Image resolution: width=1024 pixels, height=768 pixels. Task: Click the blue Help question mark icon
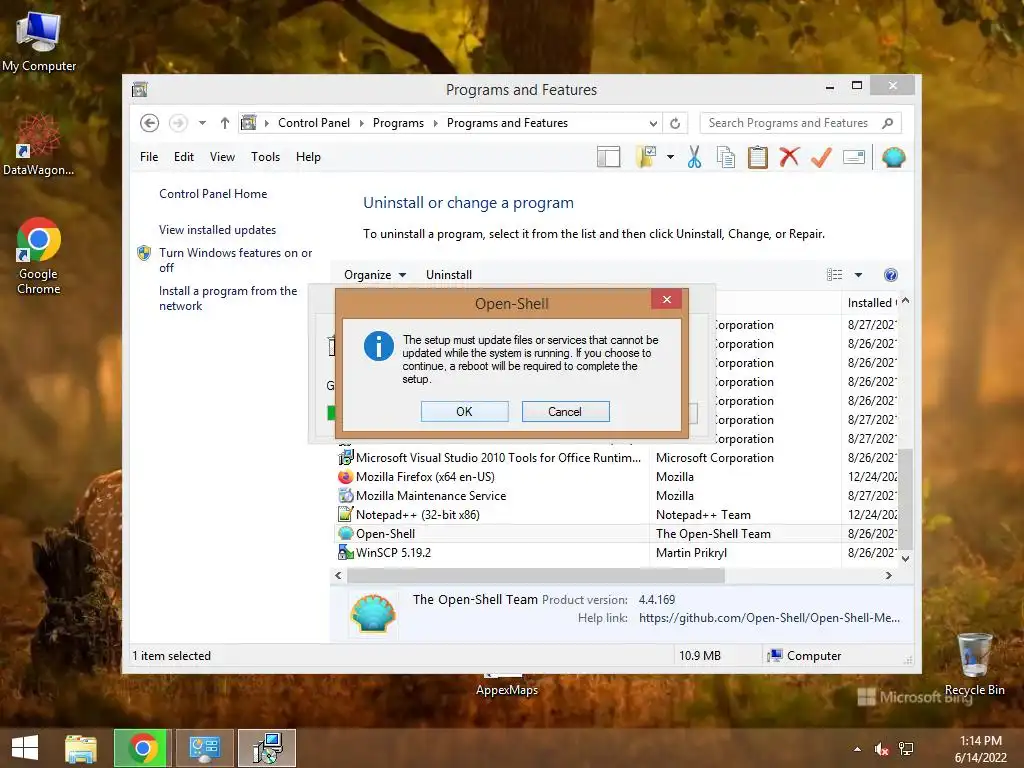[891, 275]
